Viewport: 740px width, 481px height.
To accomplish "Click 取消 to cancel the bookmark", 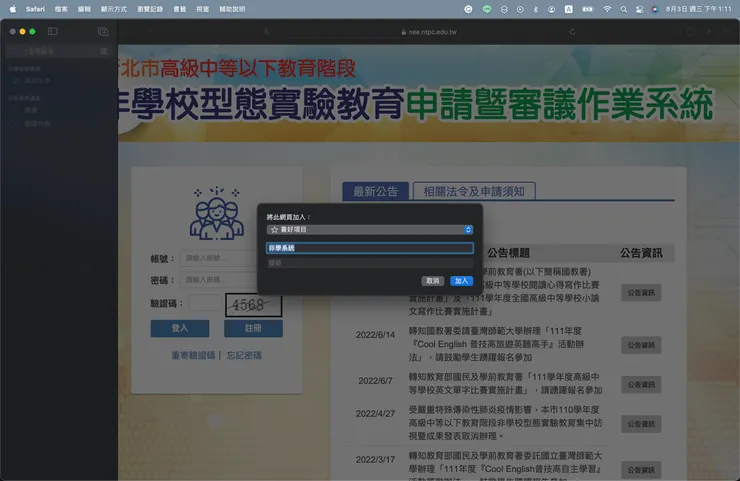I will 432,281.
